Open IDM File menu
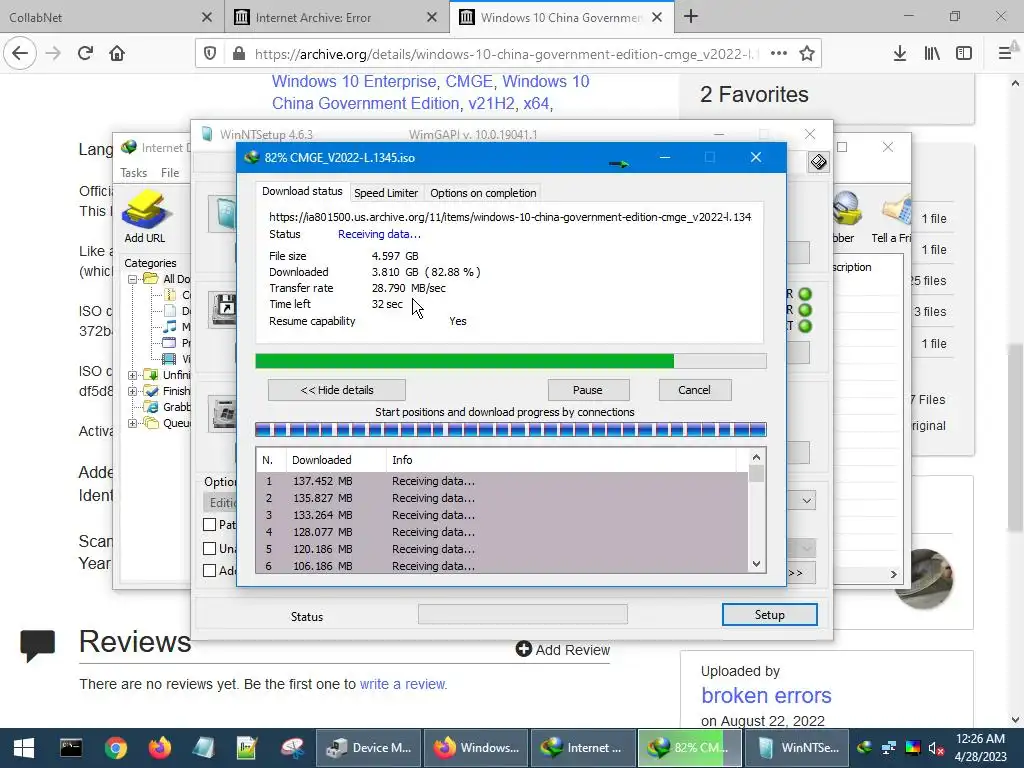The width and height of the screenshot is (1024, 768). [170, 172]
